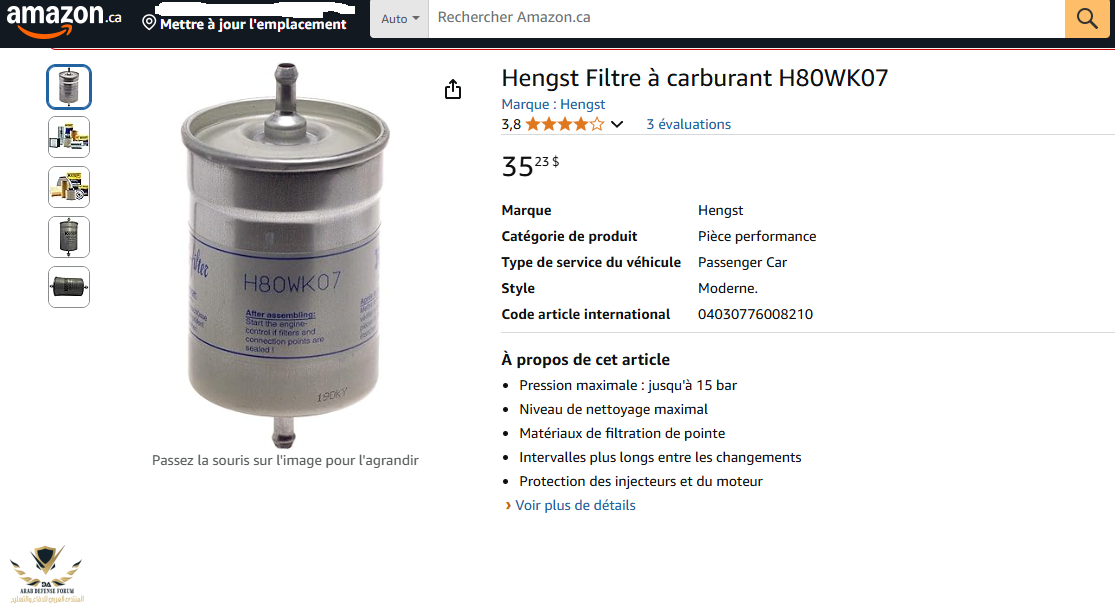Select the fourth thumbnail with dark filter
This screenshot has height=605, width=1115.
pos(69,237)
